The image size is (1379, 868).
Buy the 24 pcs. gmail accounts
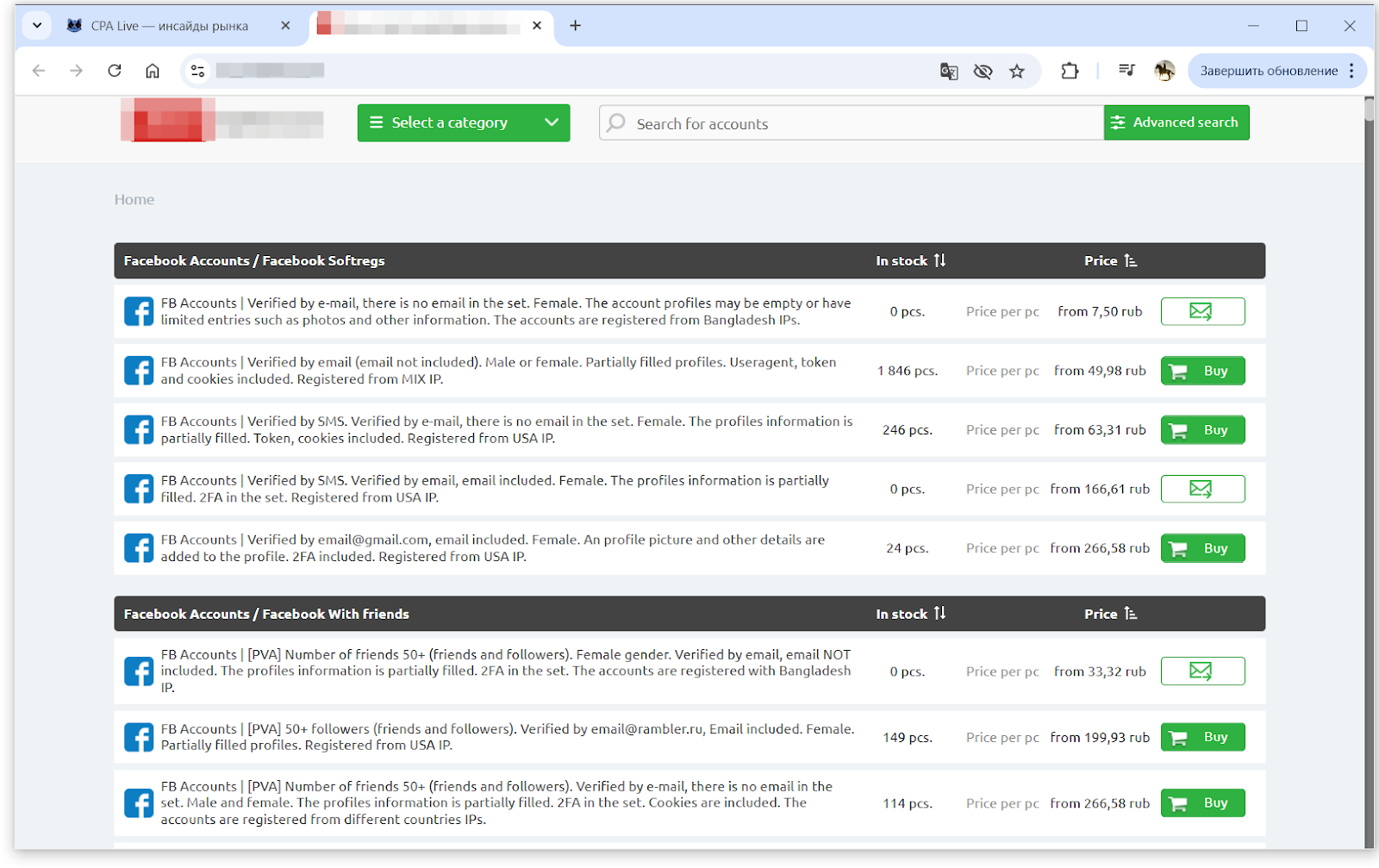pos(1202,548)
